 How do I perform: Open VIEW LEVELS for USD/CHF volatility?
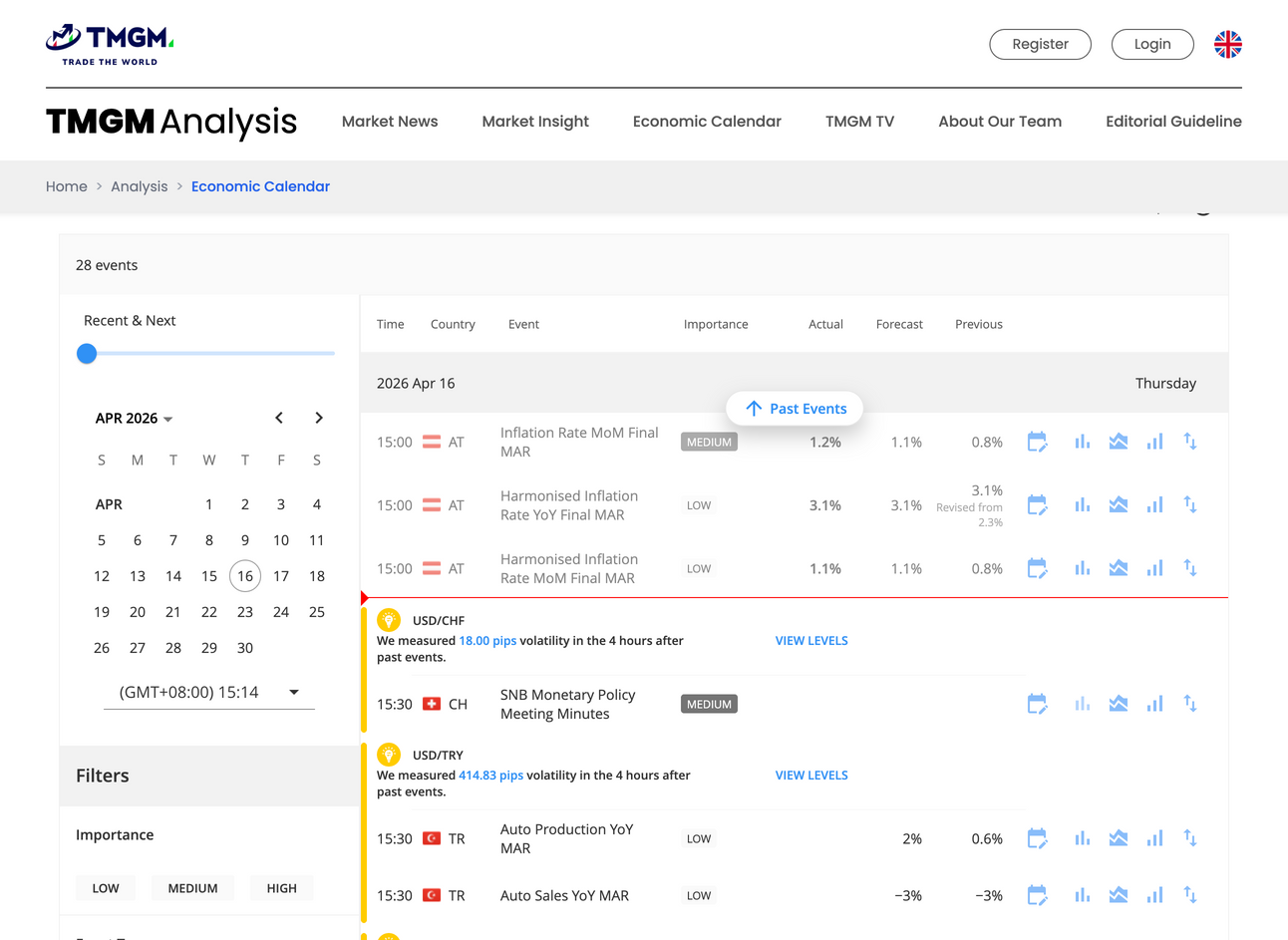tap(811, 640)
